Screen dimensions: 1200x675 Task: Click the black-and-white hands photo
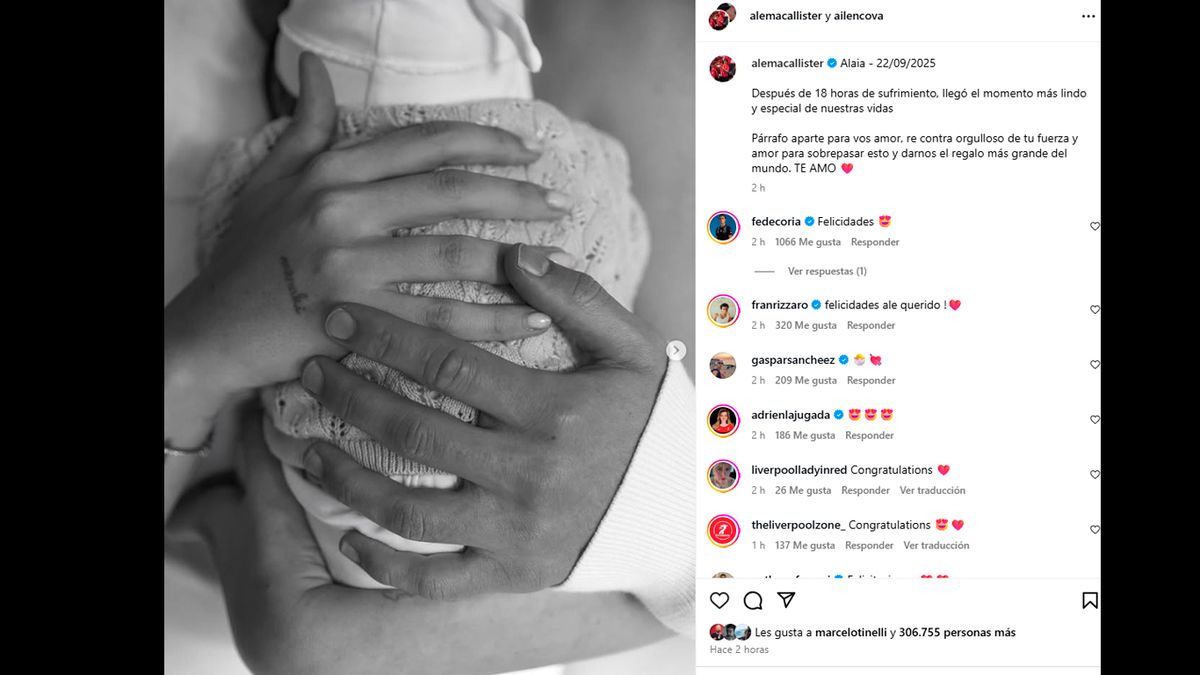430,337
